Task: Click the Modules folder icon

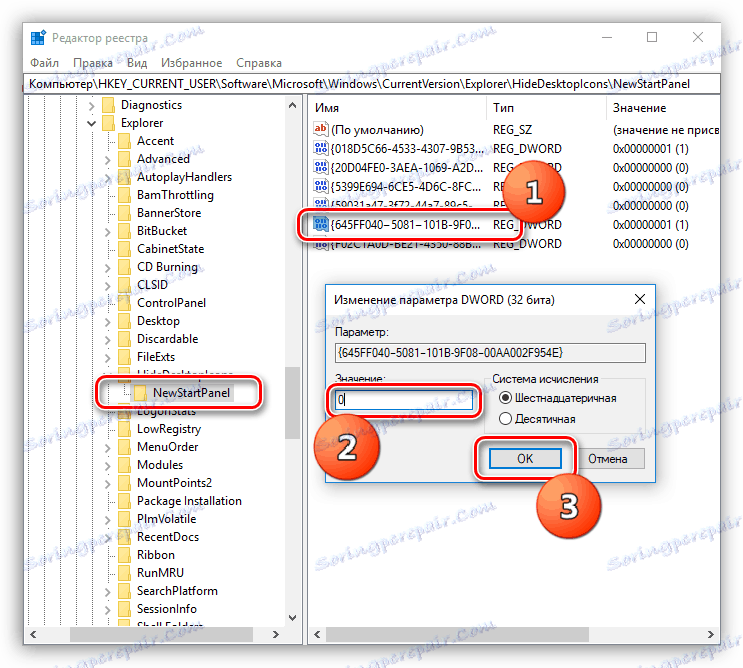Action: pyautogui.click(x=125, y=465)
